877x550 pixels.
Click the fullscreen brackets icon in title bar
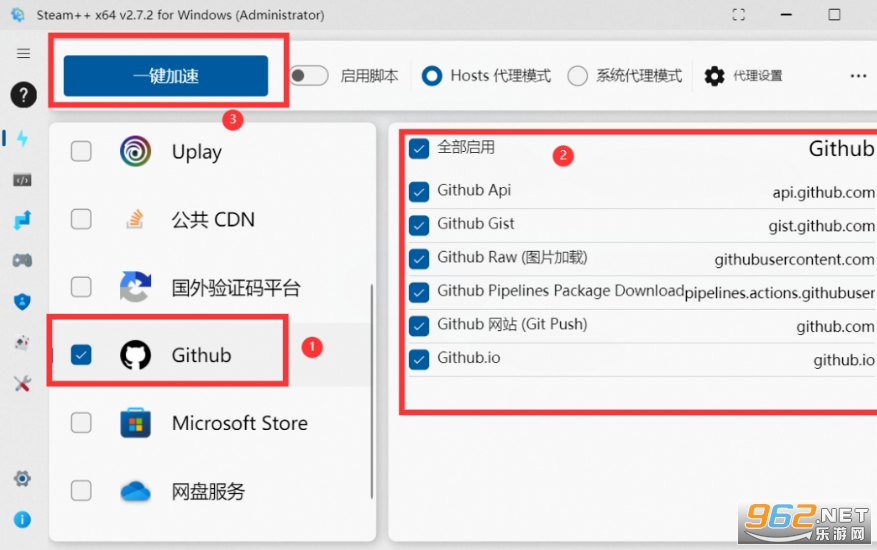tap(738, 15)
